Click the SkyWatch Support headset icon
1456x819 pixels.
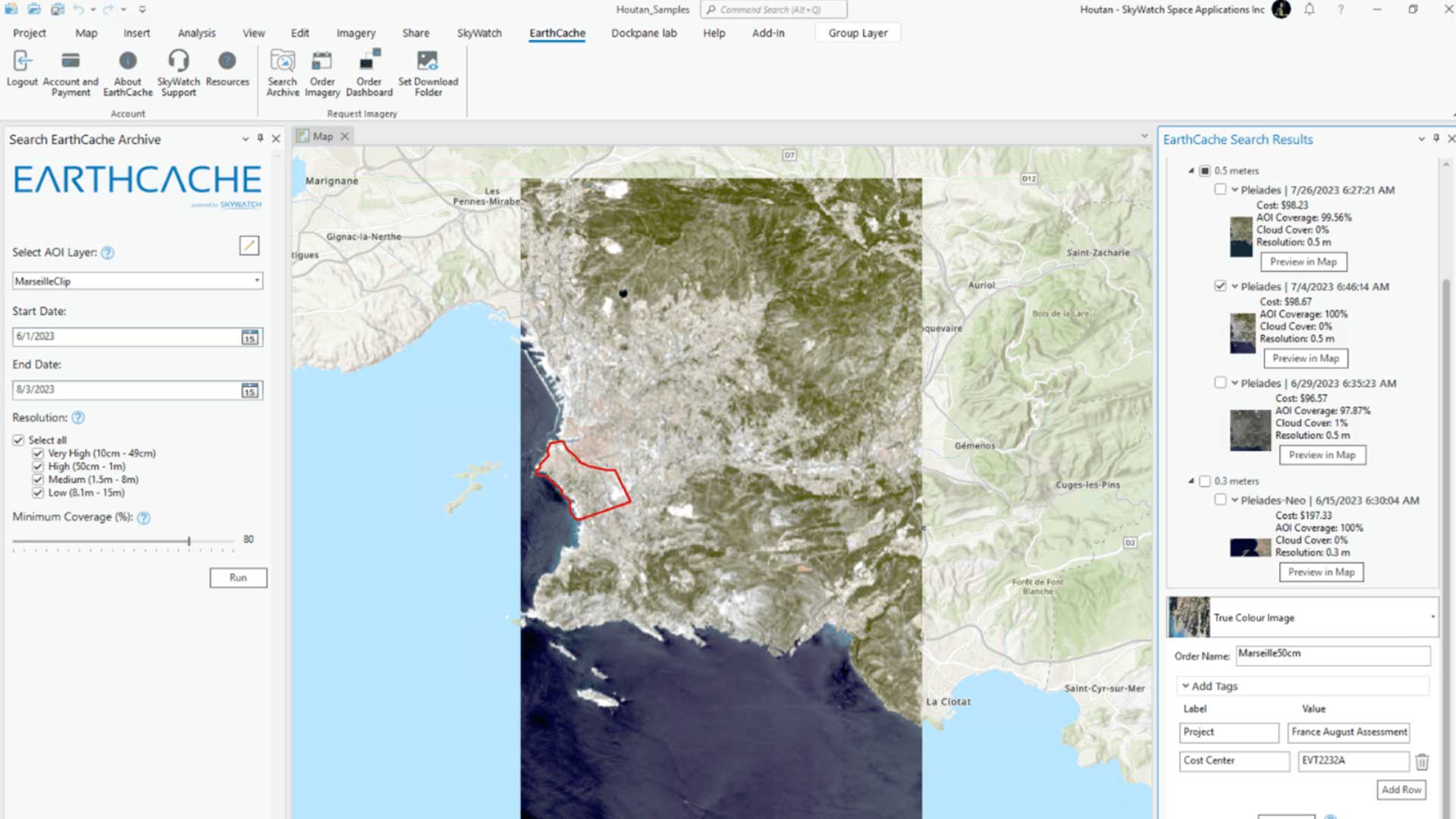tap(178, 61)
